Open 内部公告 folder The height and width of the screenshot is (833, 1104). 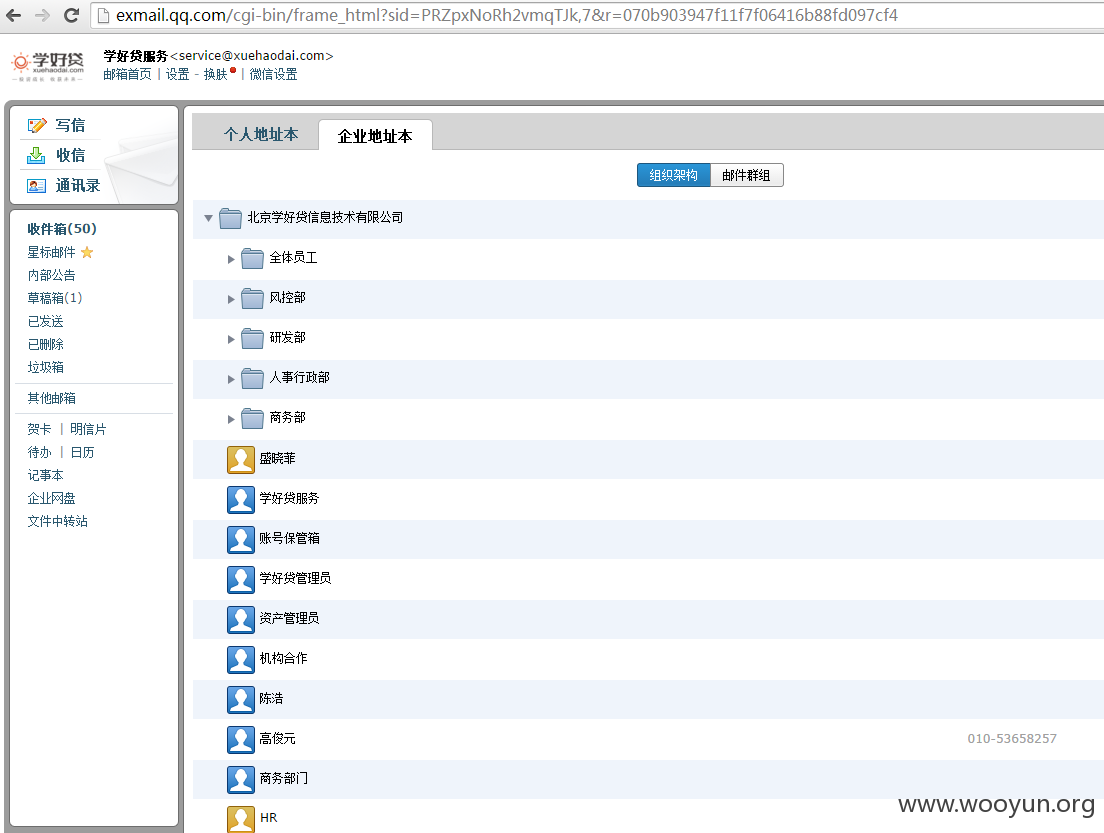[51, 275]
